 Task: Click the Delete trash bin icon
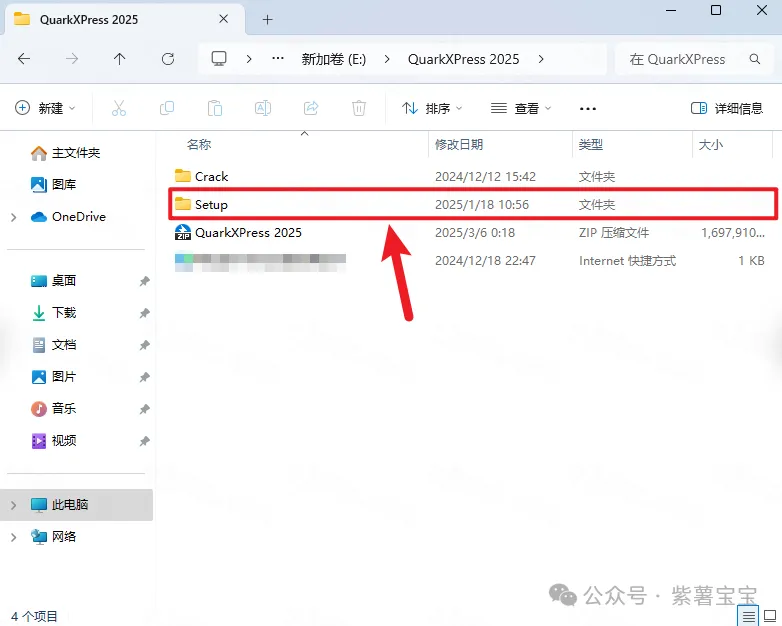359,108
